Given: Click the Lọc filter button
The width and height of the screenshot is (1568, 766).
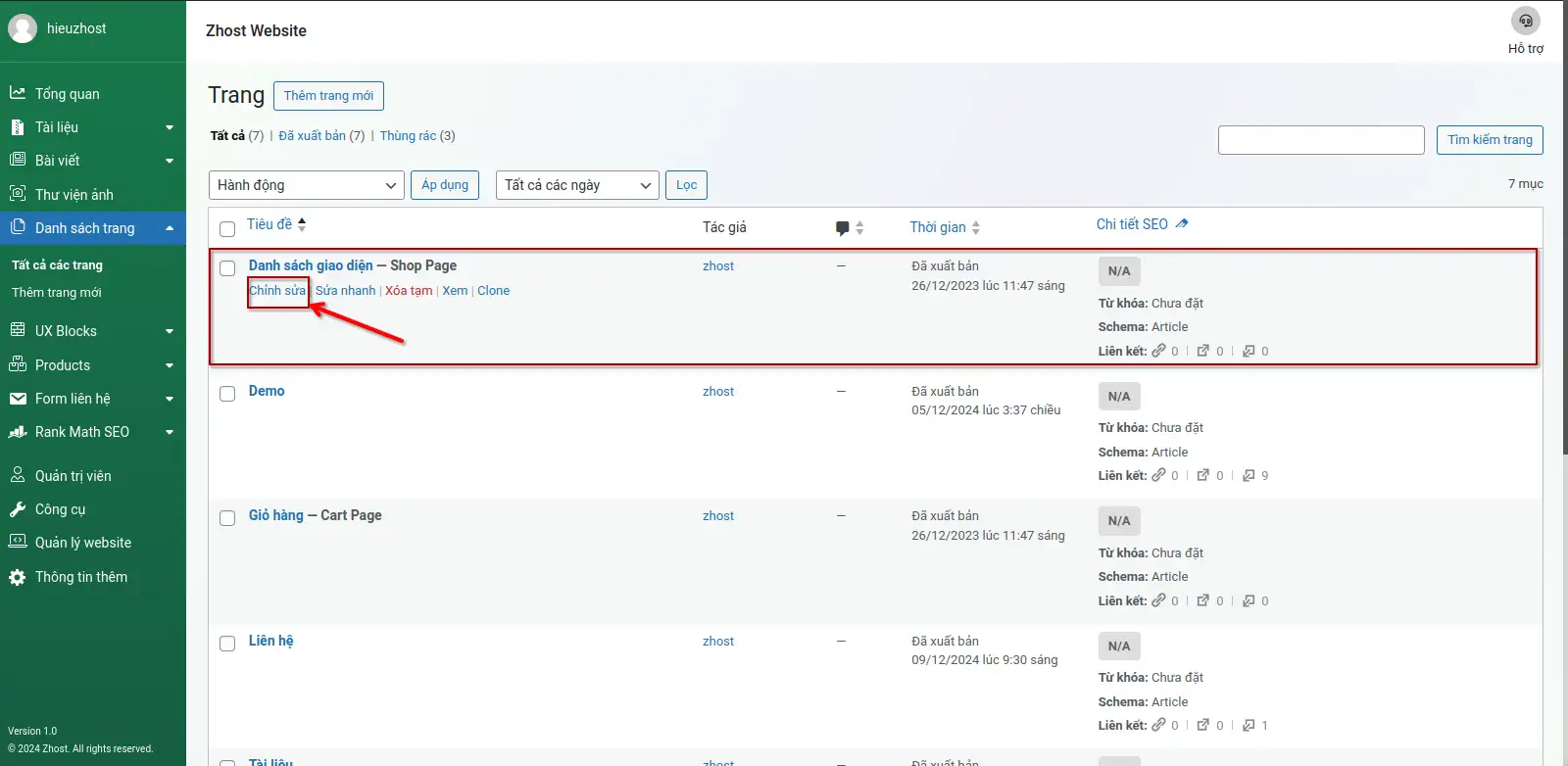Looking at the screenshot, I should pyautogui.click(x=687, y=185).
